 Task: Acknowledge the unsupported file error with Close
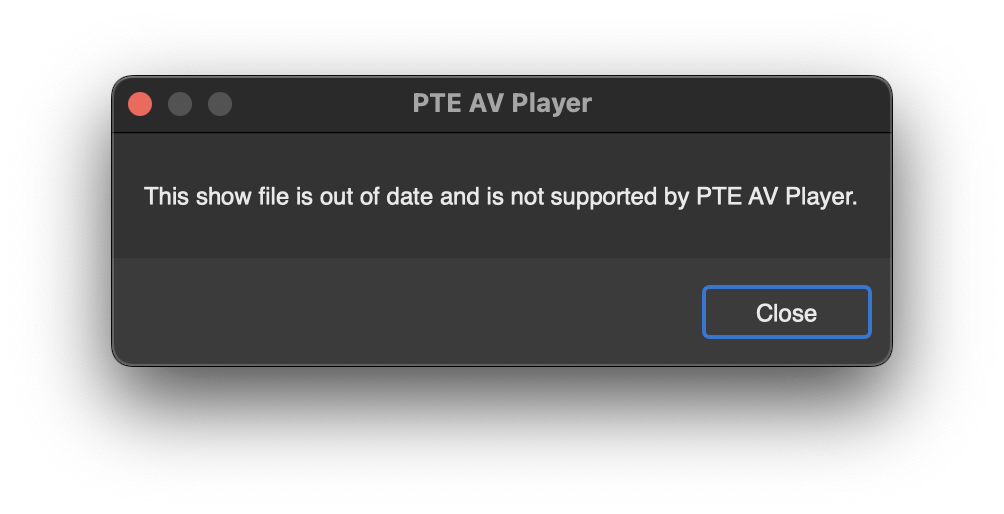(x=786, y=313)
